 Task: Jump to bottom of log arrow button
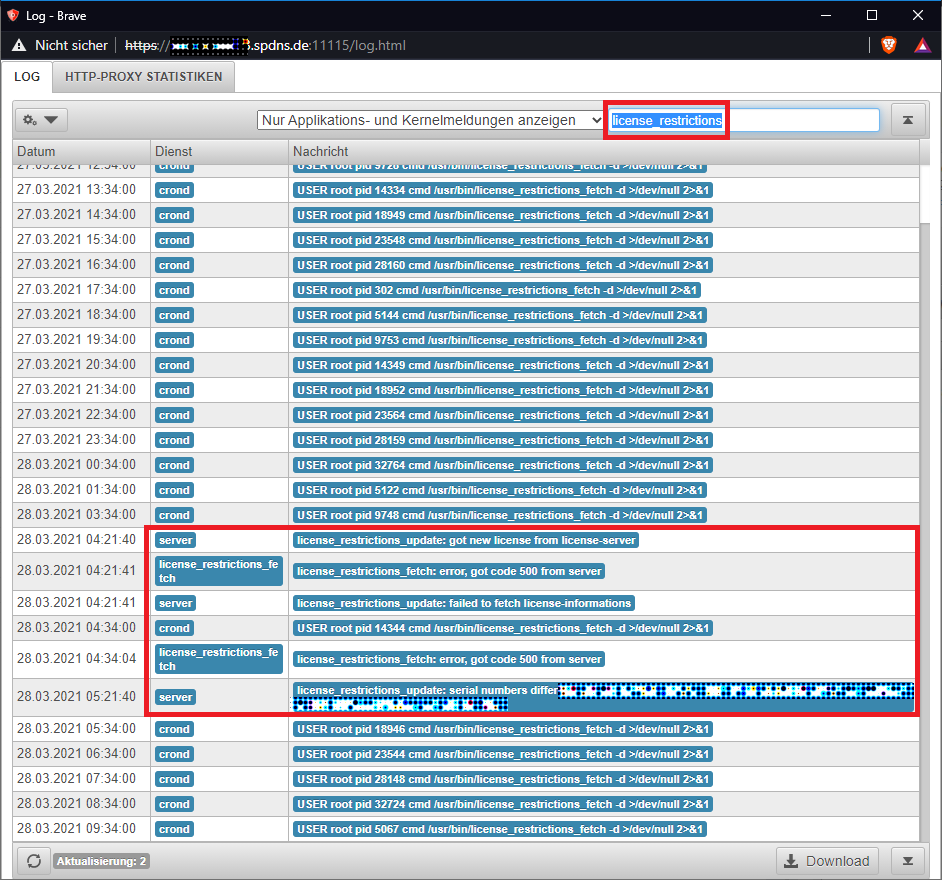[907, 861]
